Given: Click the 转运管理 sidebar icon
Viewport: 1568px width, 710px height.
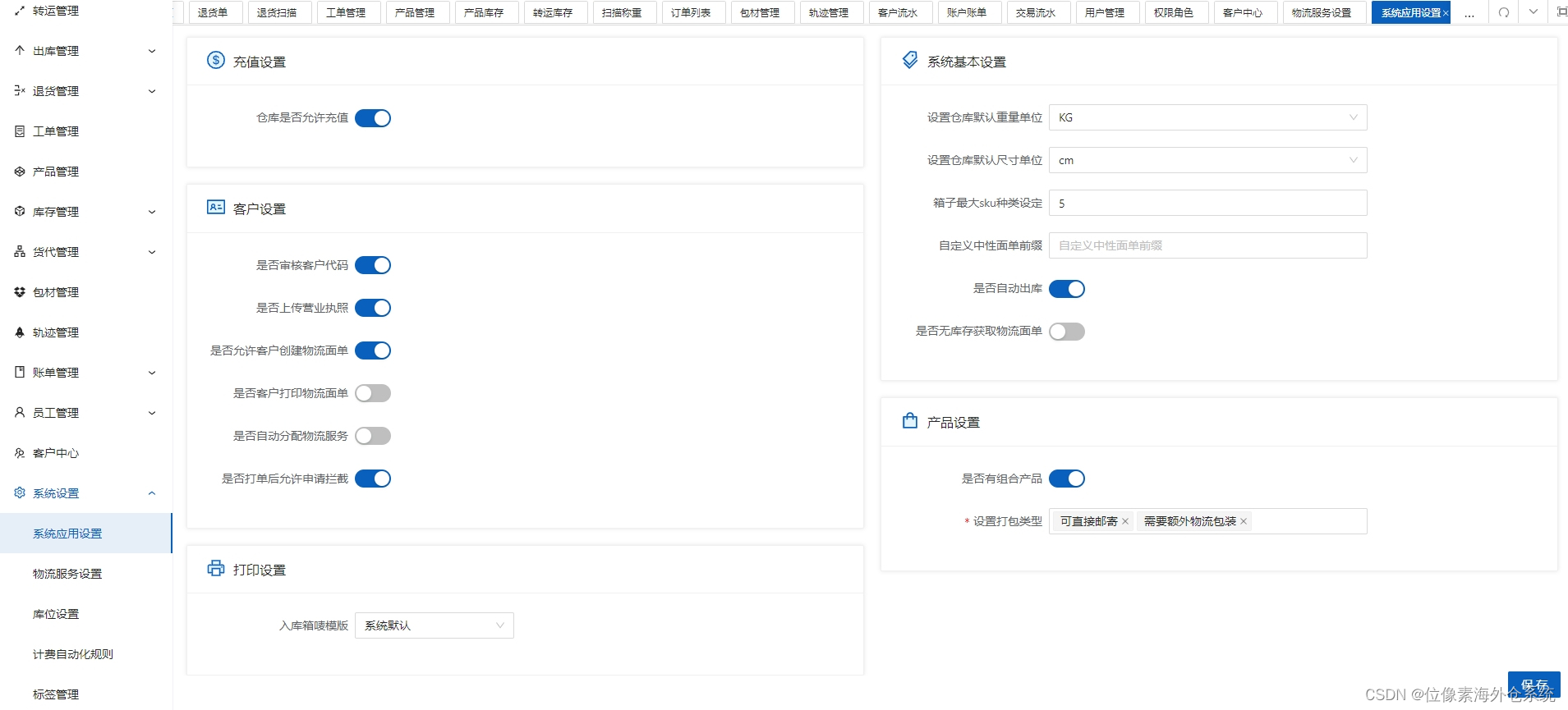Looking at the screenshot, I should click(20, 11).
